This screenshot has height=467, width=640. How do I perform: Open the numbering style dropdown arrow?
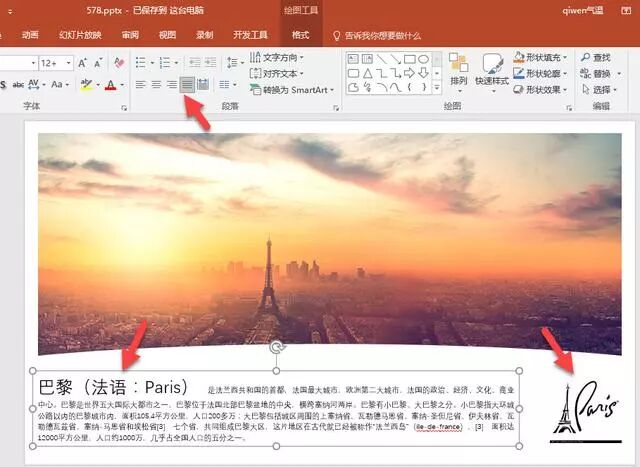coord(176,63)
